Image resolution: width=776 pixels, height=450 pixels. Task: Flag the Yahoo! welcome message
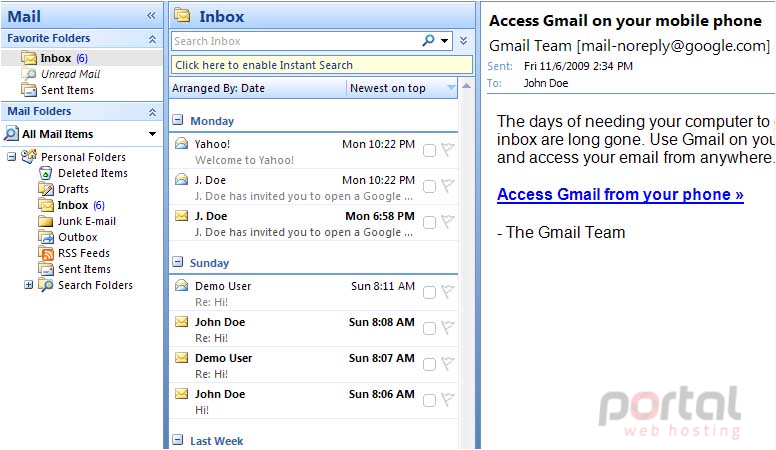447,150
